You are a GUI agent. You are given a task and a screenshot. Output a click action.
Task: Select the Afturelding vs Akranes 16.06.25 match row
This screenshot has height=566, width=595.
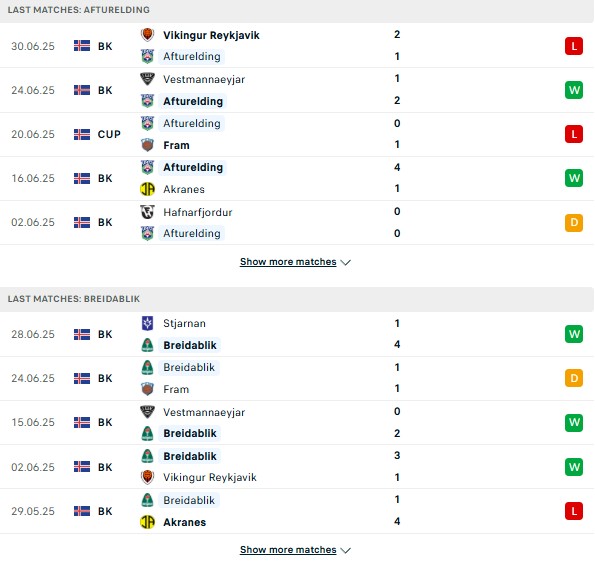(x=297, y=178)
